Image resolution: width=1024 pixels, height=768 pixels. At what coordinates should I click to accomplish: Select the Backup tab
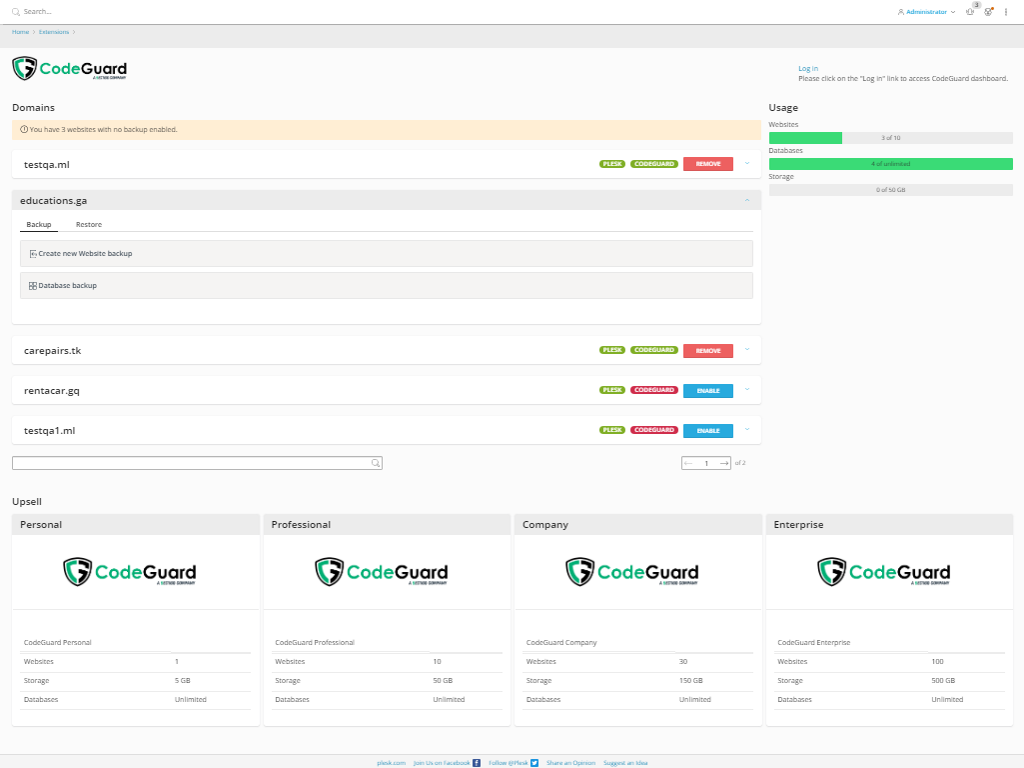tap(39, 224)
